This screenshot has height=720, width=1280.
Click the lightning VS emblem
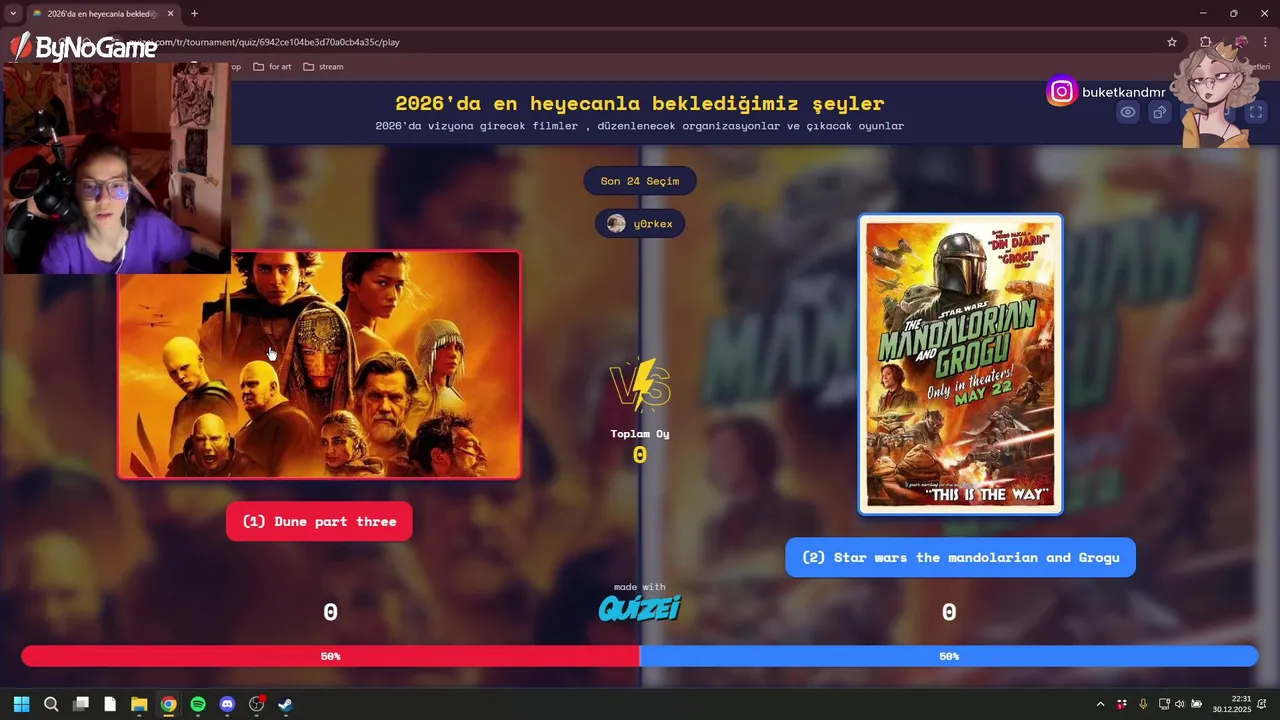click(640, 386)
